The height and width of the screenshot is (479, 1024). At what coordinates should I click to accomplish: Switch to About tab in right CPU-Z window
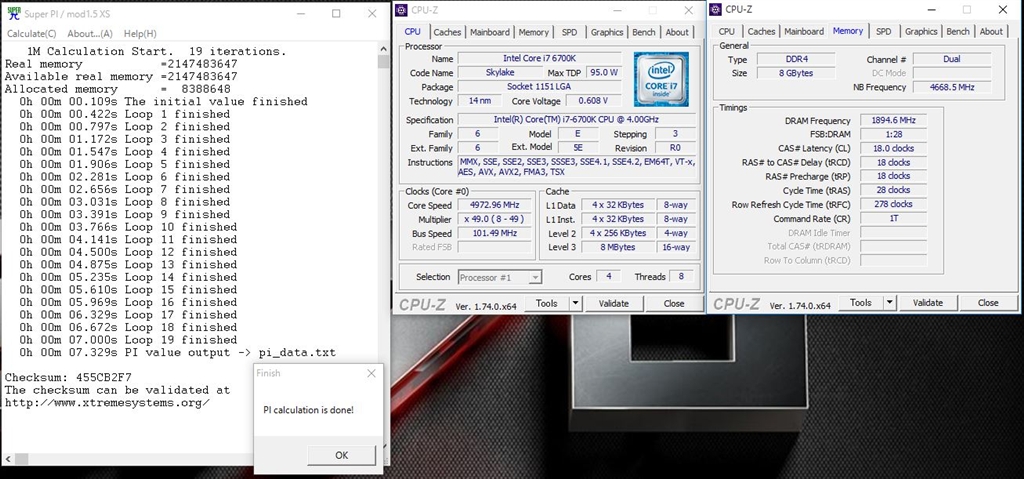[991, 31]
